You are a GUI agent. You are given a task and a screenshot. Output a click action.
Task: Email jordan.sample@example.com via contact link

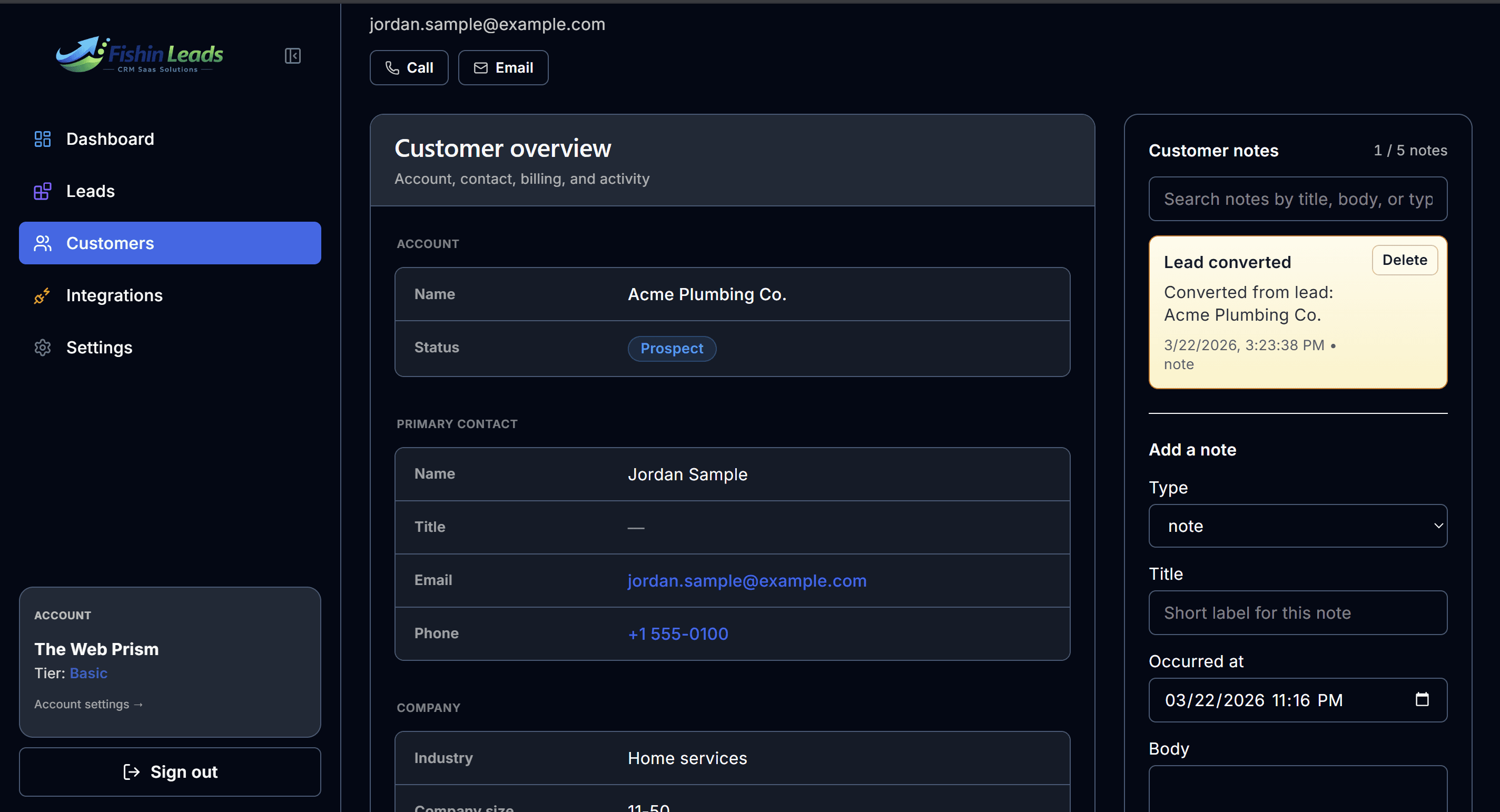click(747, 580)
